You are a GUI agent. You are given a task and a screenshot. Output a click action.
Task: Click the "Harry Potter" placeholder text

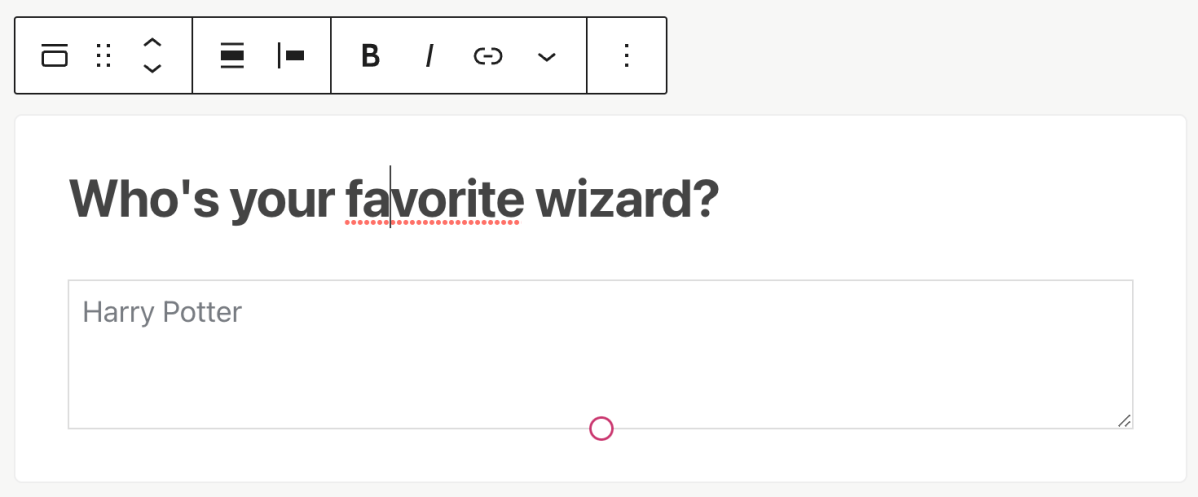pos(162,312)
